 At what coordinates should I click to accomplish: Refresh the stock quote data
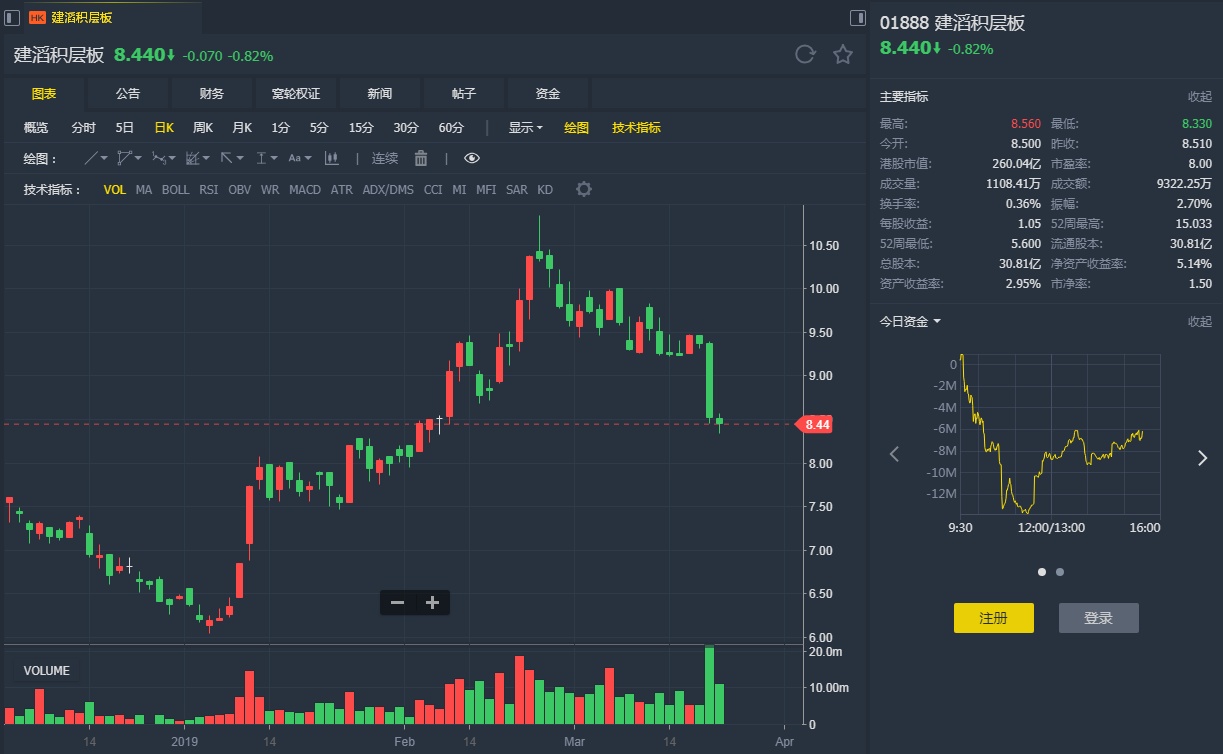[805, 54]
